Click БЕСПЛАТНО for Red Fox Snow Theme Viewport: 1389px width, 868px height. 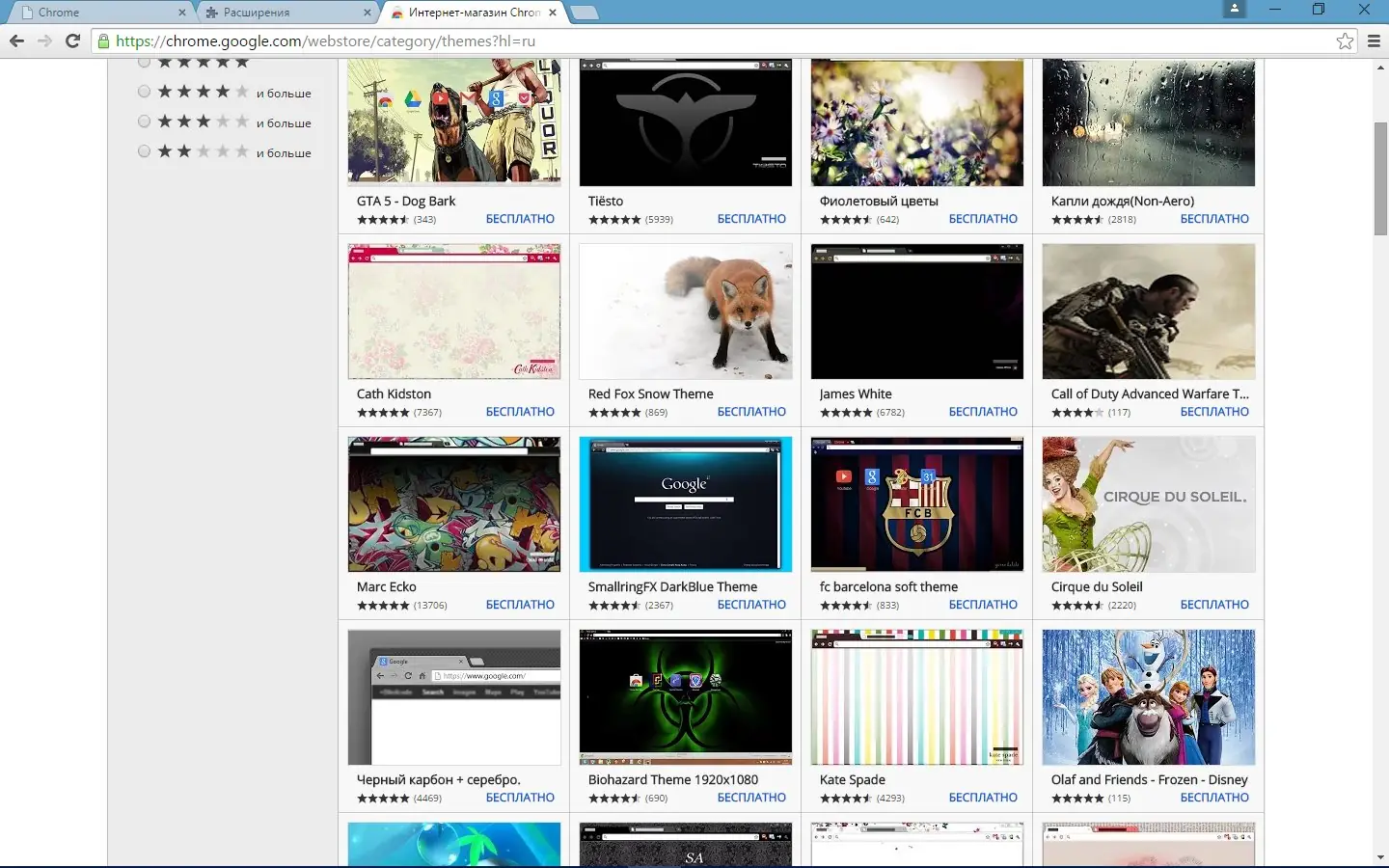pyautogui.click(x=751, y=412)
